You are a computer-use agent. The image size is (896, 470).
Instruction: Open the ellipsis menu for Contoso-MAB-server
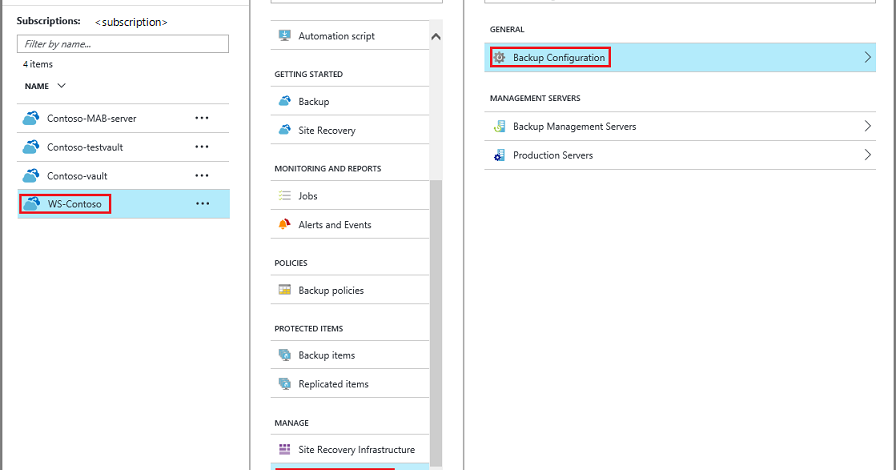click(x=202, y=118)
